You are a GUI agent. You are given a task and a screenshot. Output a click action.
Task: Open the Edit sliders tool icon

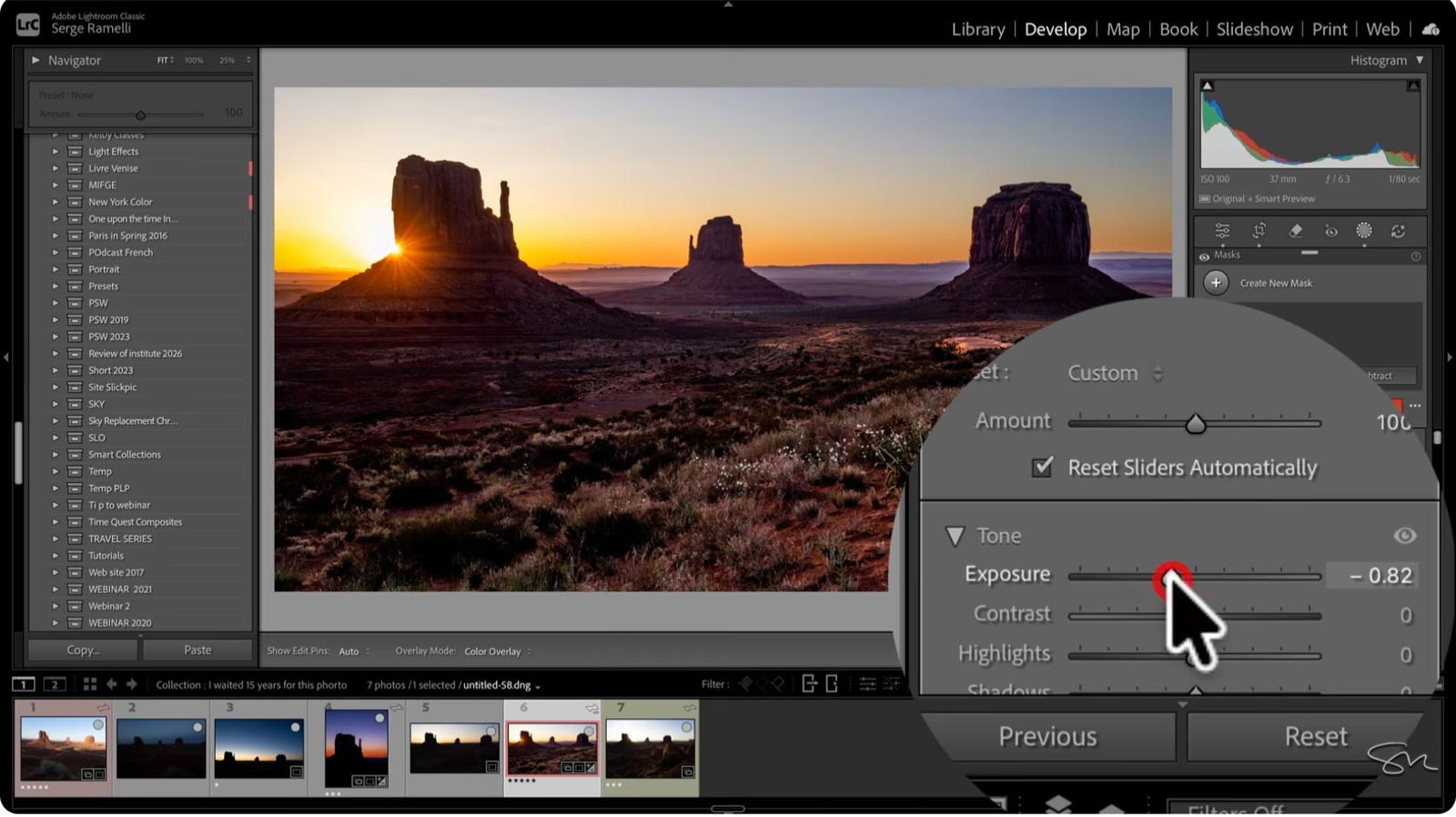pos(1222,230)
